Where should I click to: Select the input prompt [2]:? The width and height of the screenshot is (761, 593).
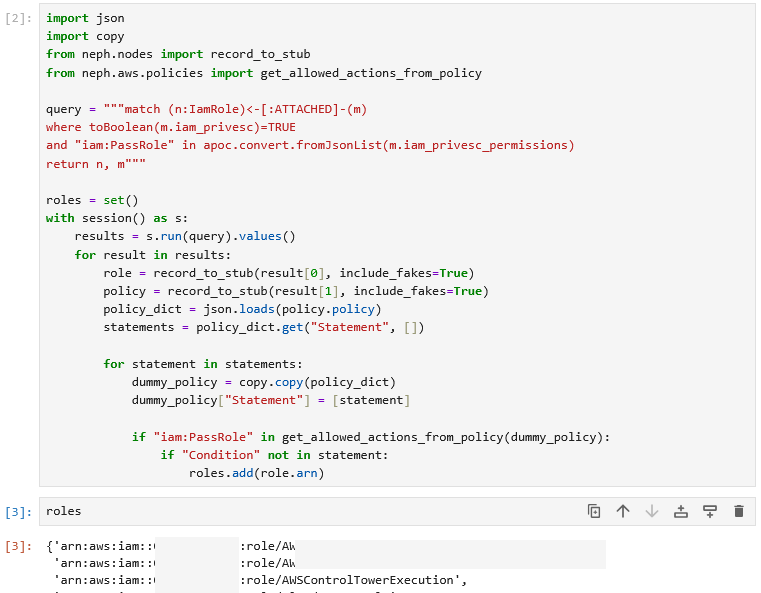coord(18,18)
